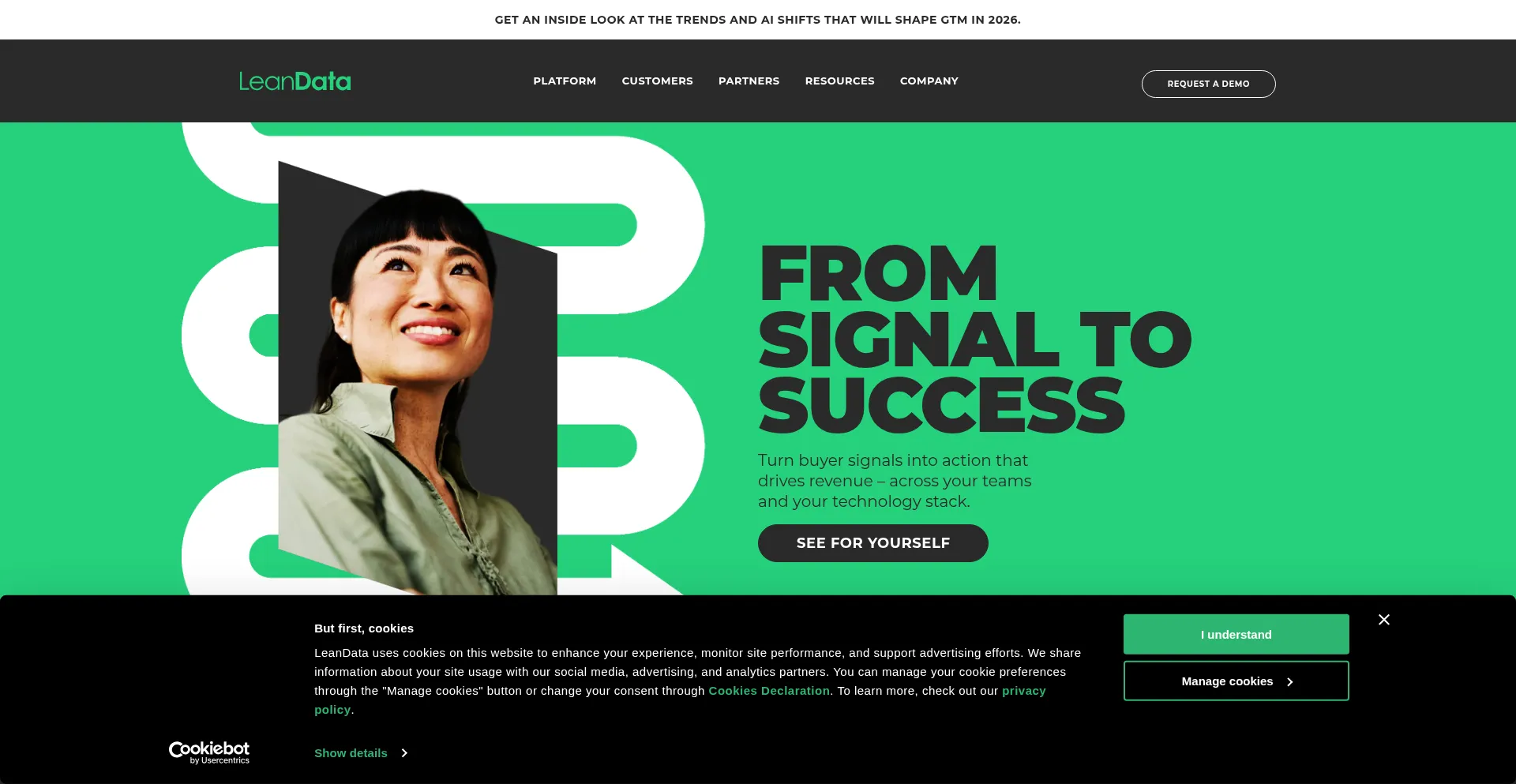Click Request a Demo button
The height and width of the screenshot is (784, 1516).
coord(1208,84)
